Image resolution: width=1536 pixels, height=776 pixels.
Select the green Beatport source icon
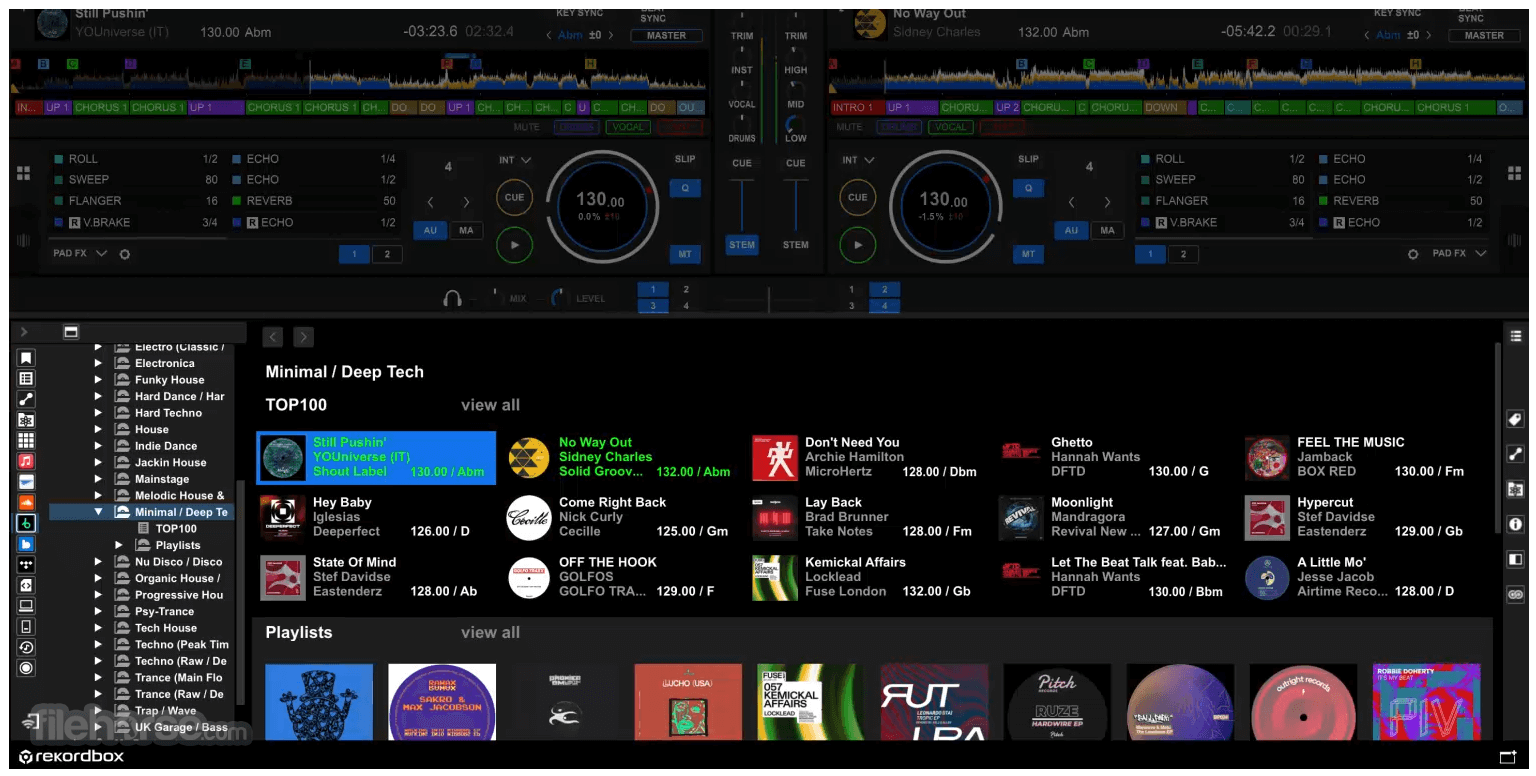pyautogui.click(x=26, y=523)
